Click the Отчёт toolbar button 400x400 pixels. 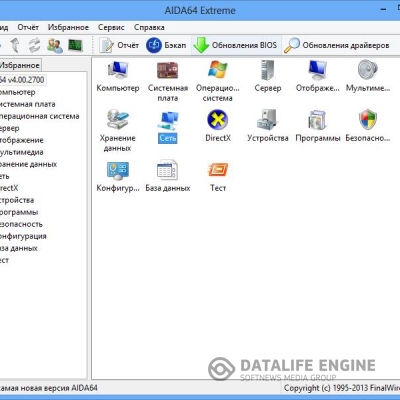coord(119,45)
